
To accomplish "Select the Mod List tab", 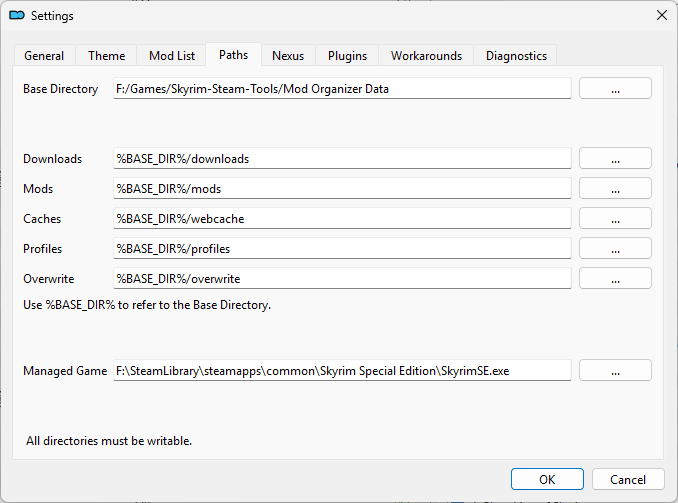I will click(x=171, y=56).
